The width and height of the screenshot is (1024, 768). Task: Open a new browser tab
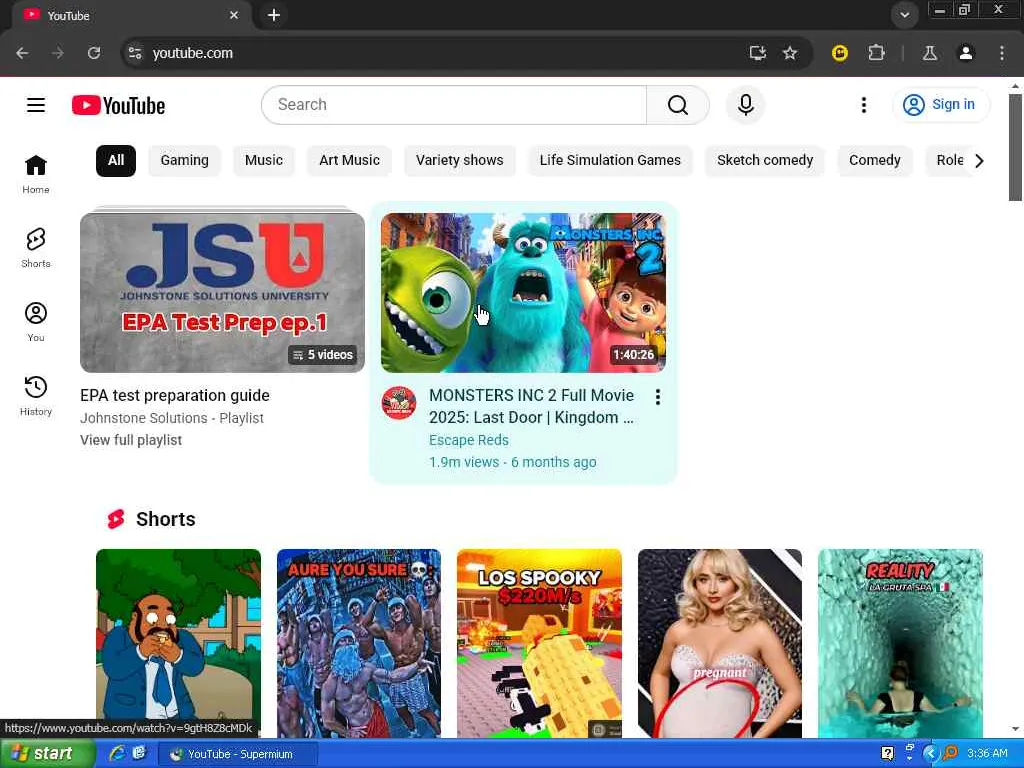click(274, 15)
